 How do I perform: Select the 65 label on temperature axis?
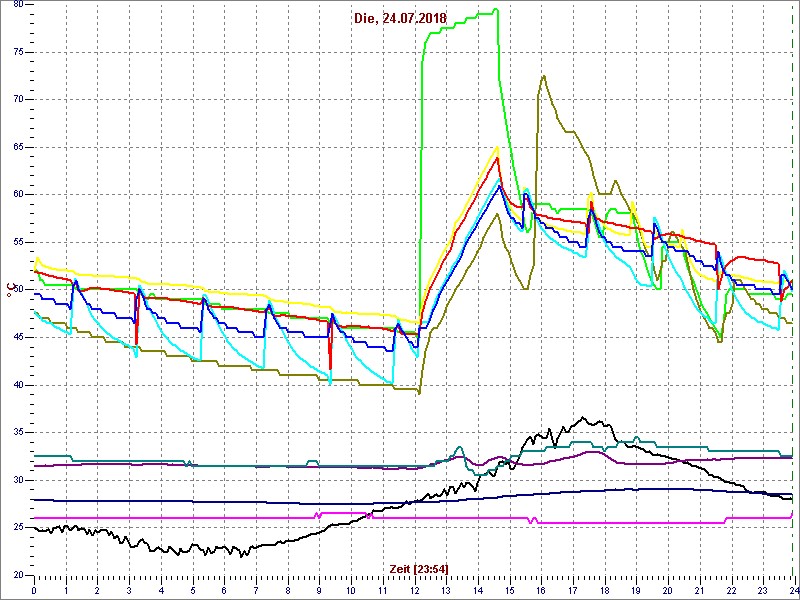pos(18,147)
